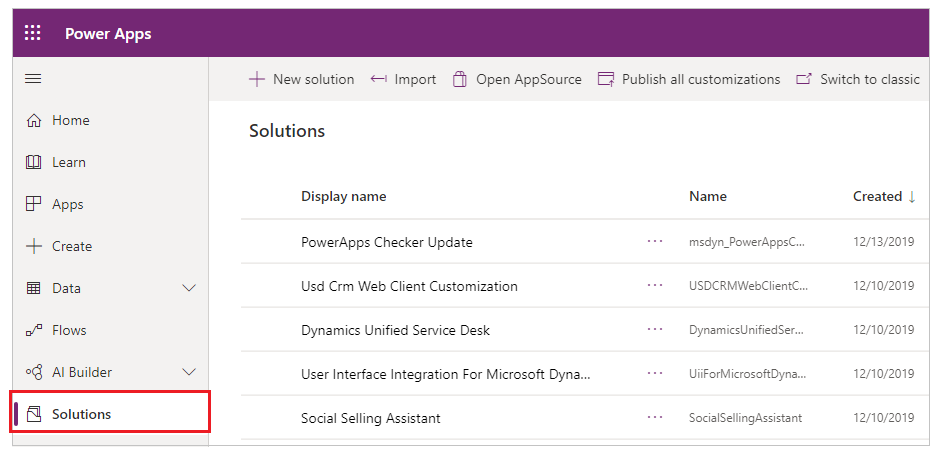Image resolution: width=942 pixels, height=459 pixels.
Task: Open Usd Crm Web Client Customization solution
Action: click(409, 286)
